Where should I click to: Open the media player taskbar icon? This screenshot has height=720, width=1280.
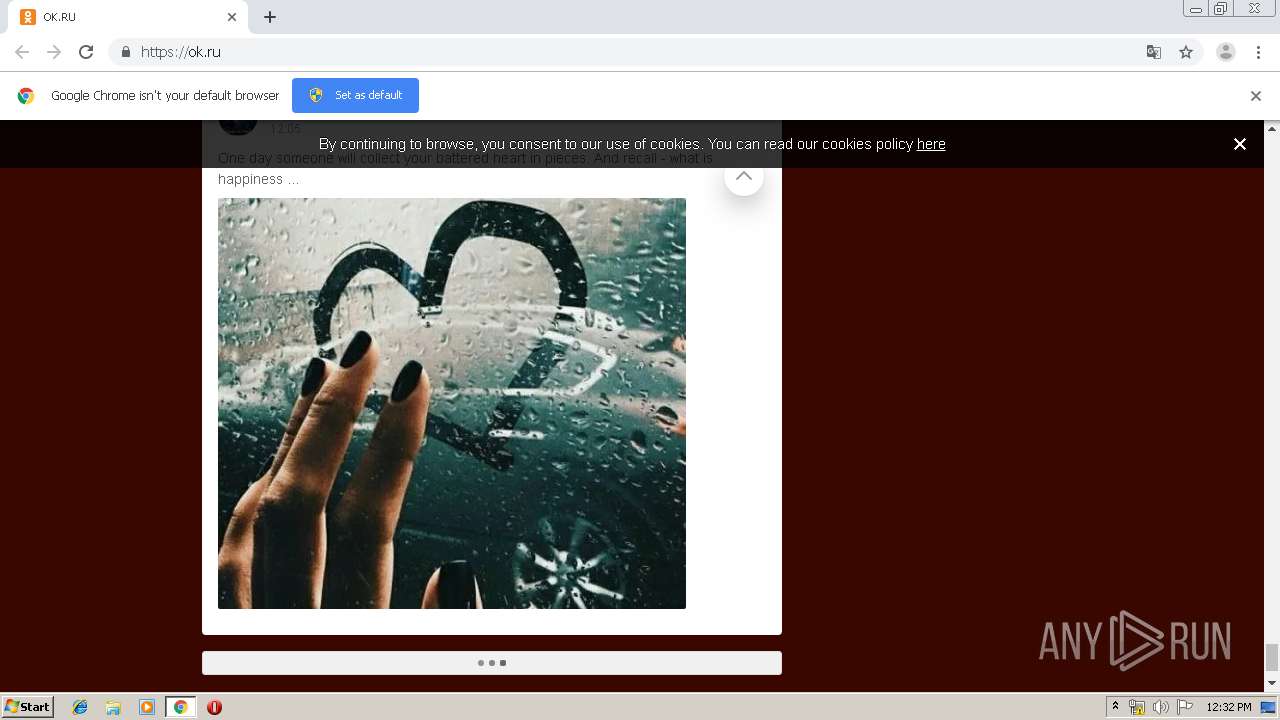pyautogui.click(x=147, y=707)
